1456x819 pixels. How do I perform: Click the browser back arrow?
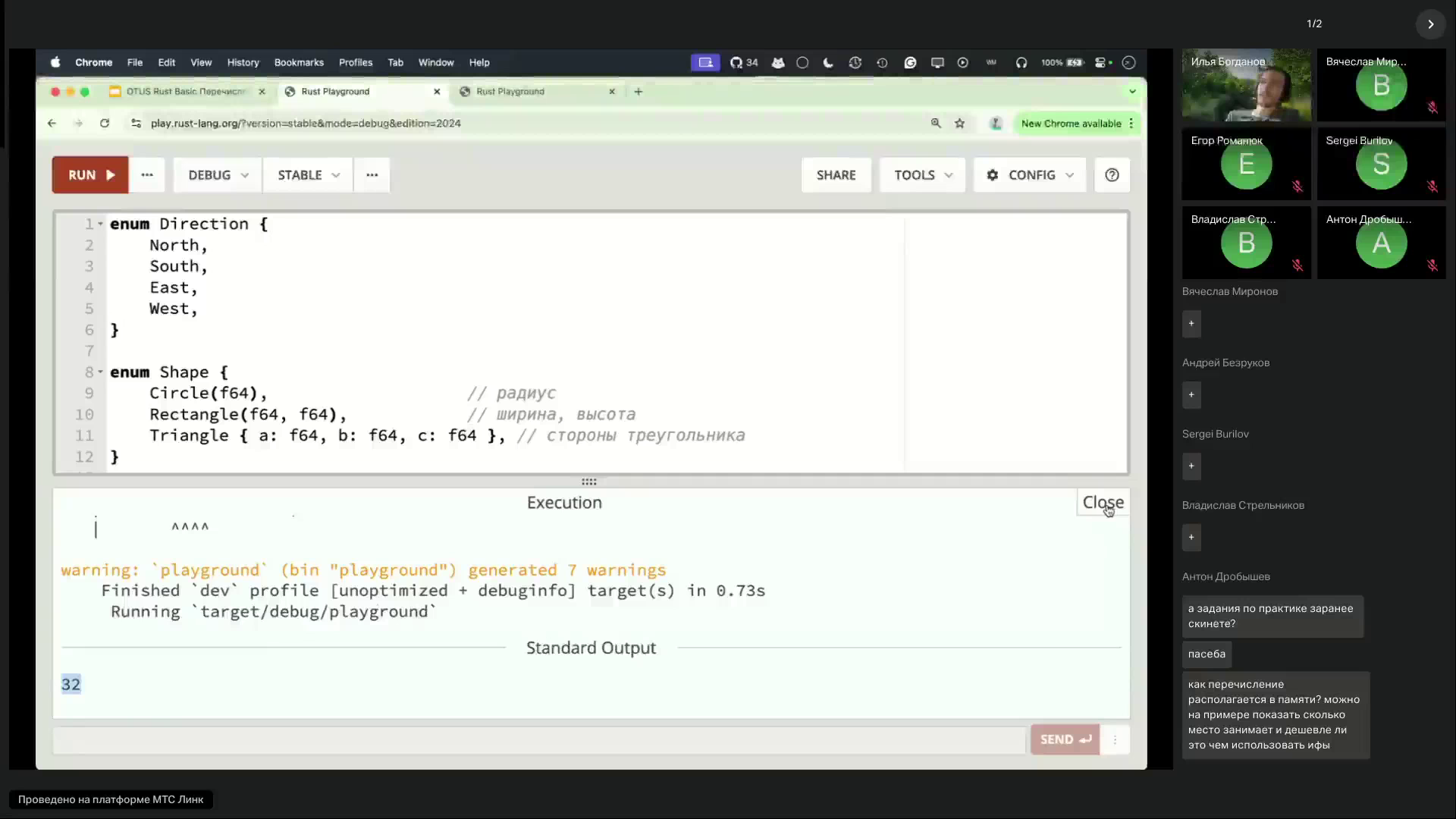pos(52,124)
